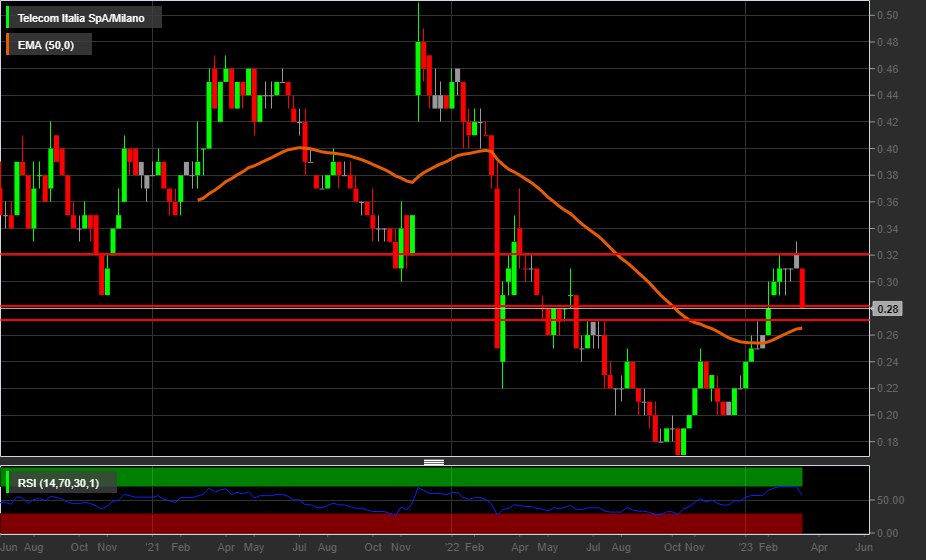Click the 50.00 RSI axis label
This screenshot has height=560, width=926.
[890, 500]
